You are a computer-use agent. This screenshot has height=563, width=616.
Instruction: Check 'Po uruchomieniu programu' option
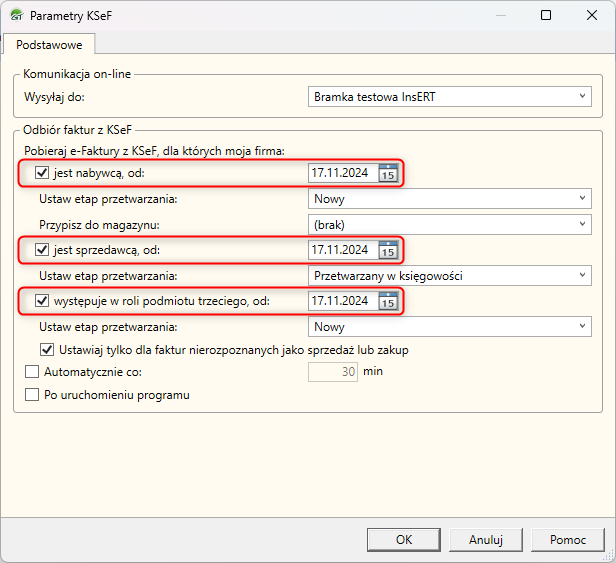pos(31,395)
